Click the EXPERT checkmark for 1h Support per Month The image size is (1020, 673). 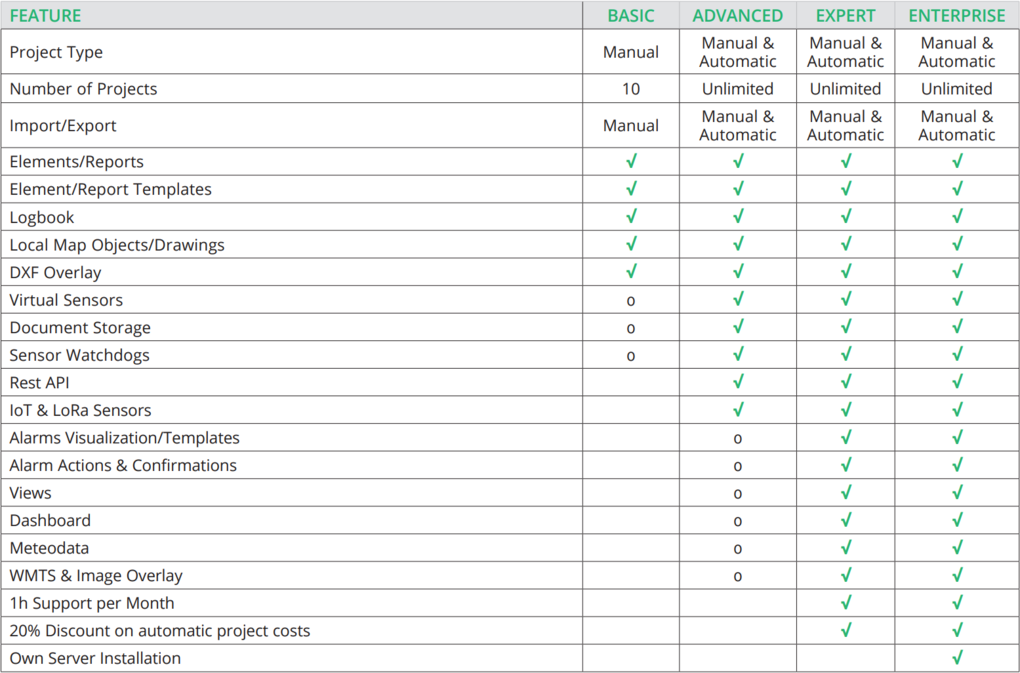click(x=846, y=602)
